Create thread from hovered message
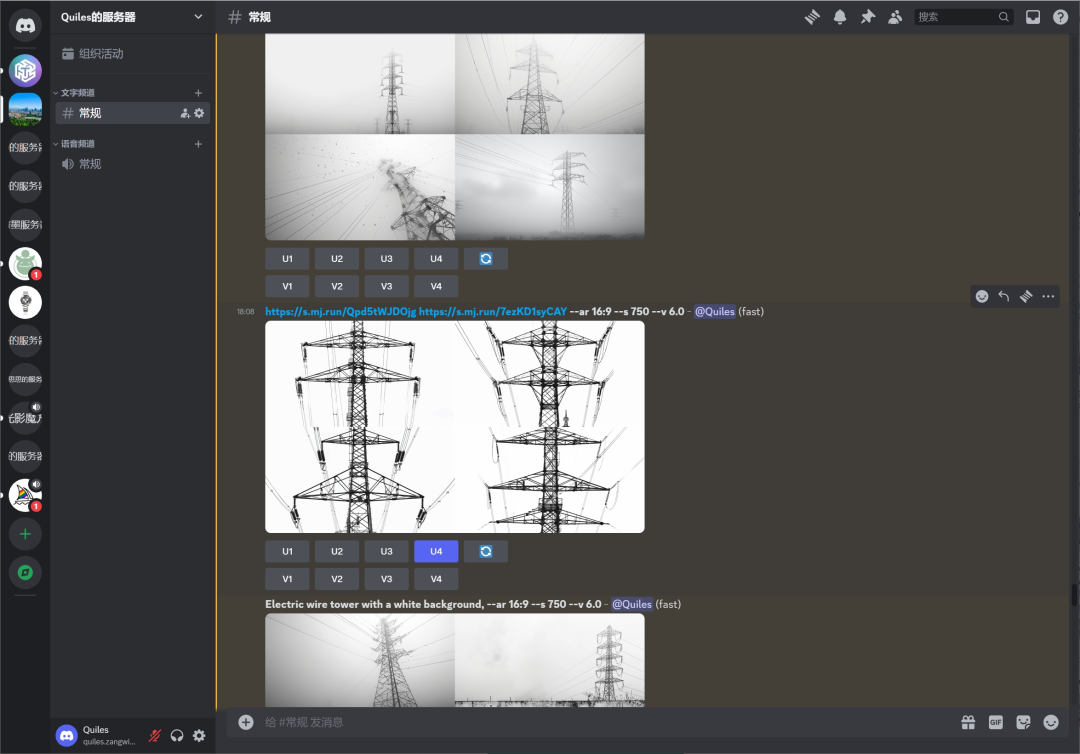Screen dimensions: 1080x754 1026,296
